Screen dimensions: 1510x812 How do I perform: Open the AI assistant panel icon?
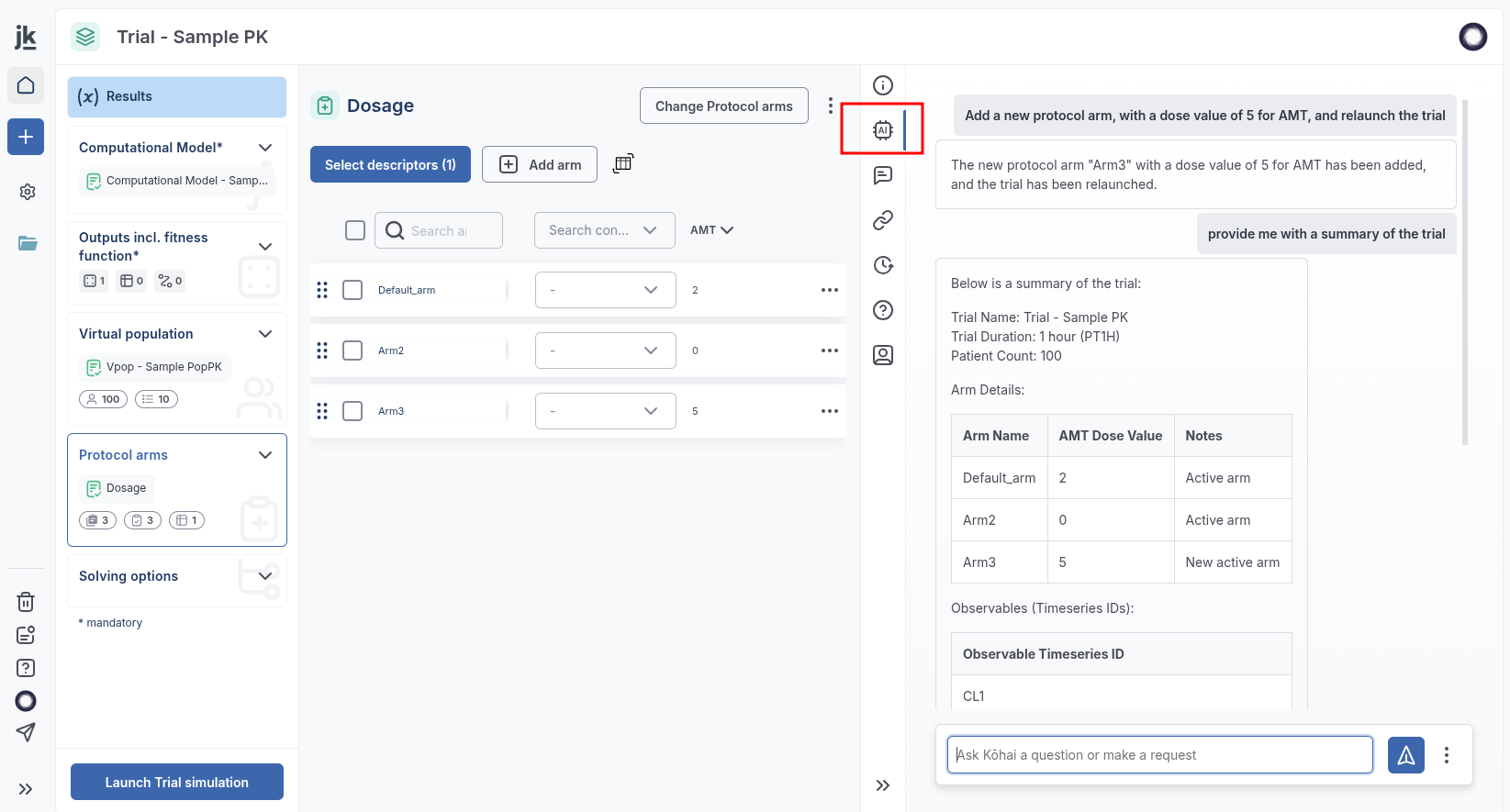pos(882,130)
